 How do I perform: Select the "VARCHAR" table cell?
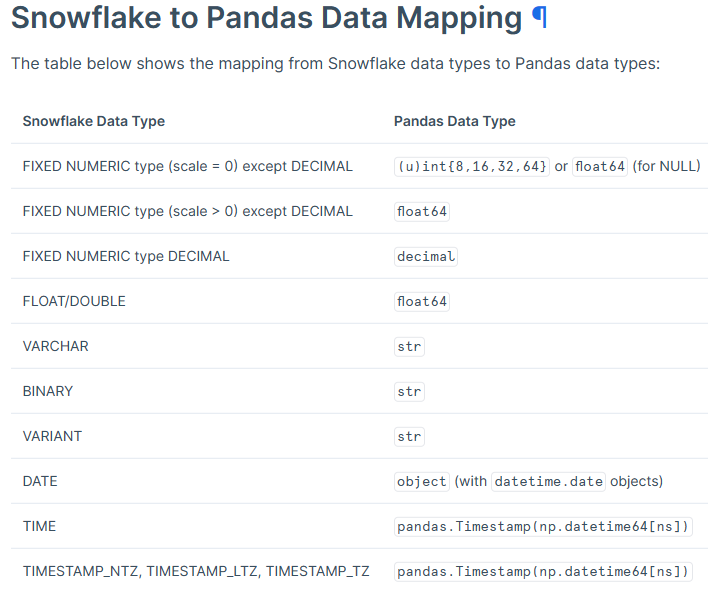[56, 346]
